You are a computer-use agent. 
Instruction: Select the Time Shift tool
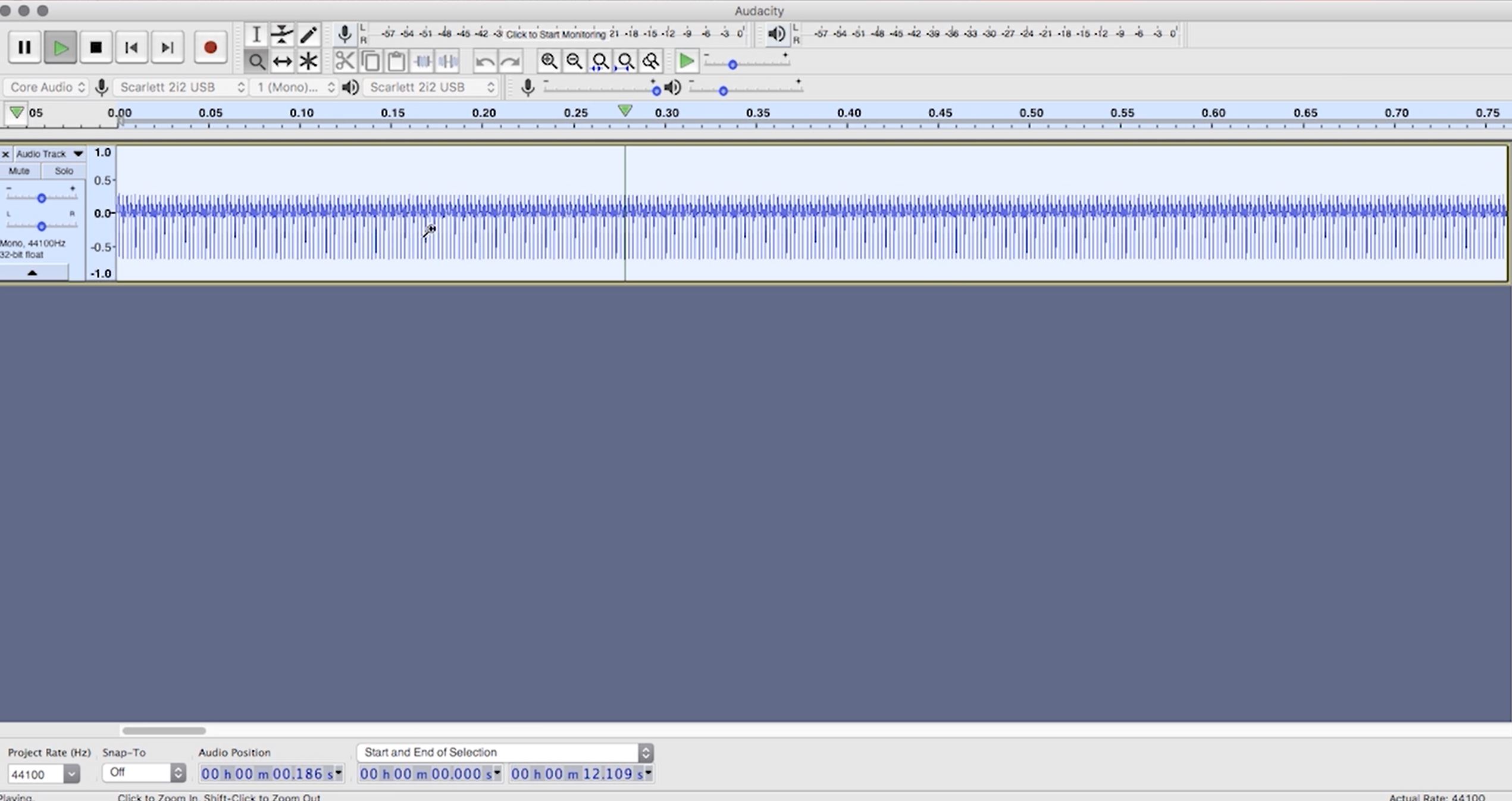[281, 61]
